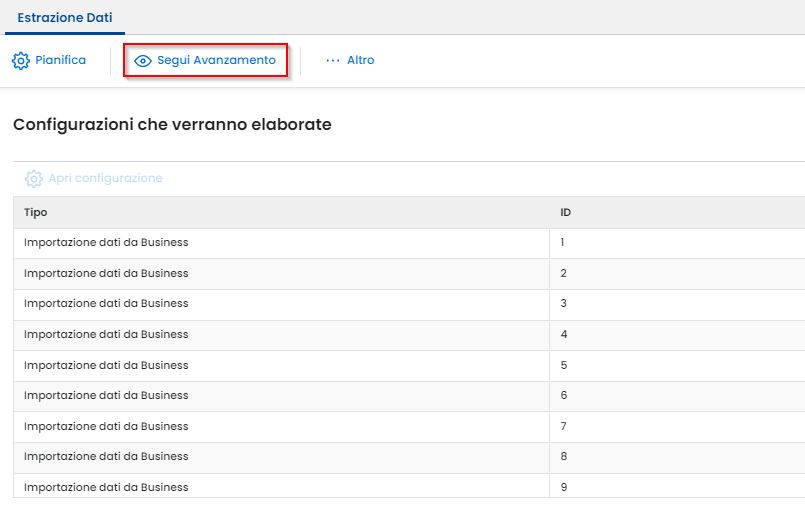Select the Importazione row with ID 6
805x523 pixels.
[x=106, y=396]
